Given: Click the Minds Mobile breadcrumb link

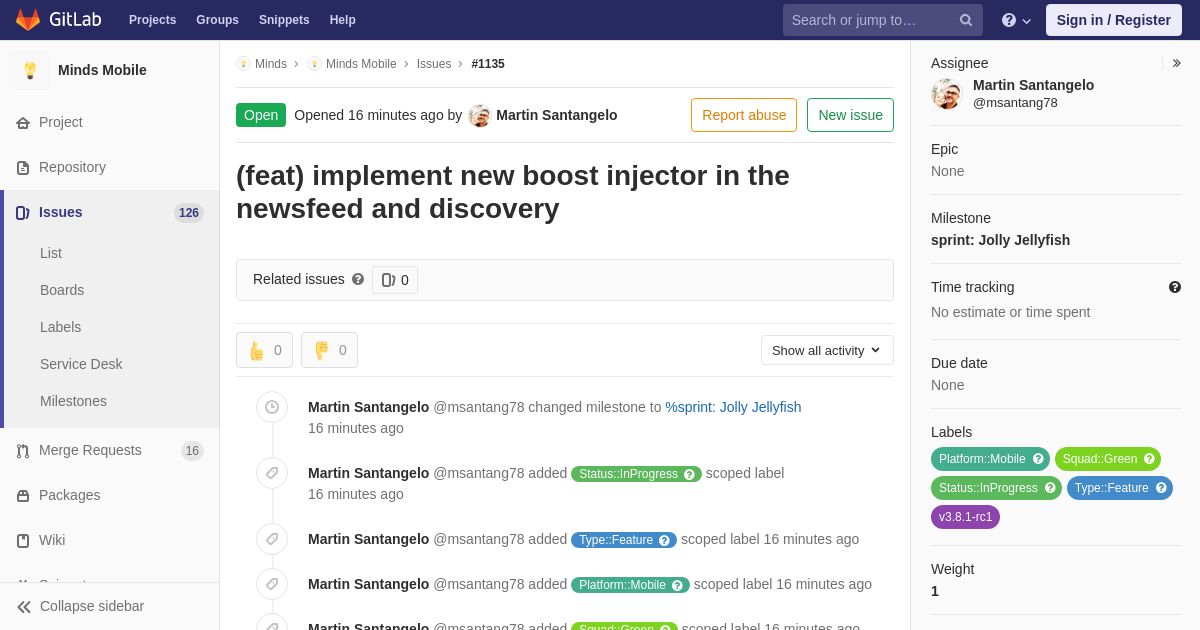Looking at the screenshot, I should click(x=361, y=64).
